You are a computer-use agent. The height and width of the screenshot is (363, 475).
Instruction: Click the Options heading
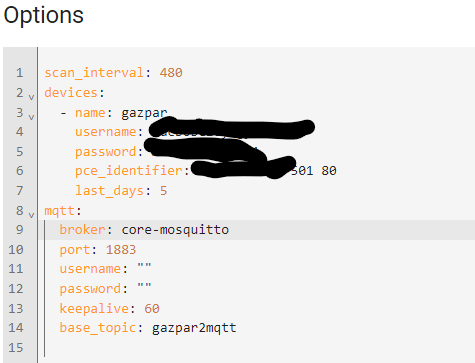pos(44,15)
